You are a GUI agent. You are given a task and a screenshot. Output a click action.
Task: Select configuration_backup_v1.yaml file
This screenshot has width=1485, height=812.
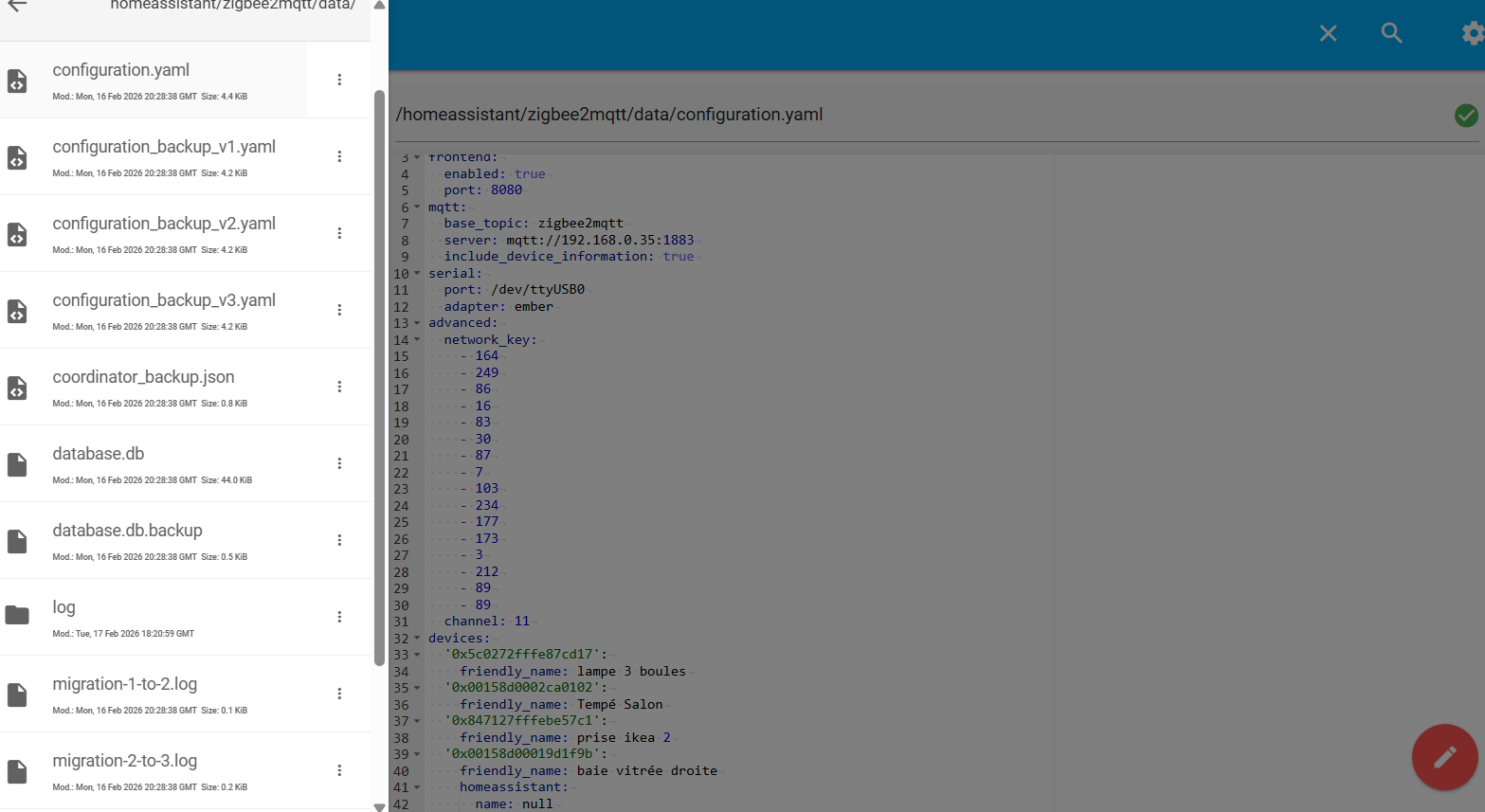[x=164, y=147]
